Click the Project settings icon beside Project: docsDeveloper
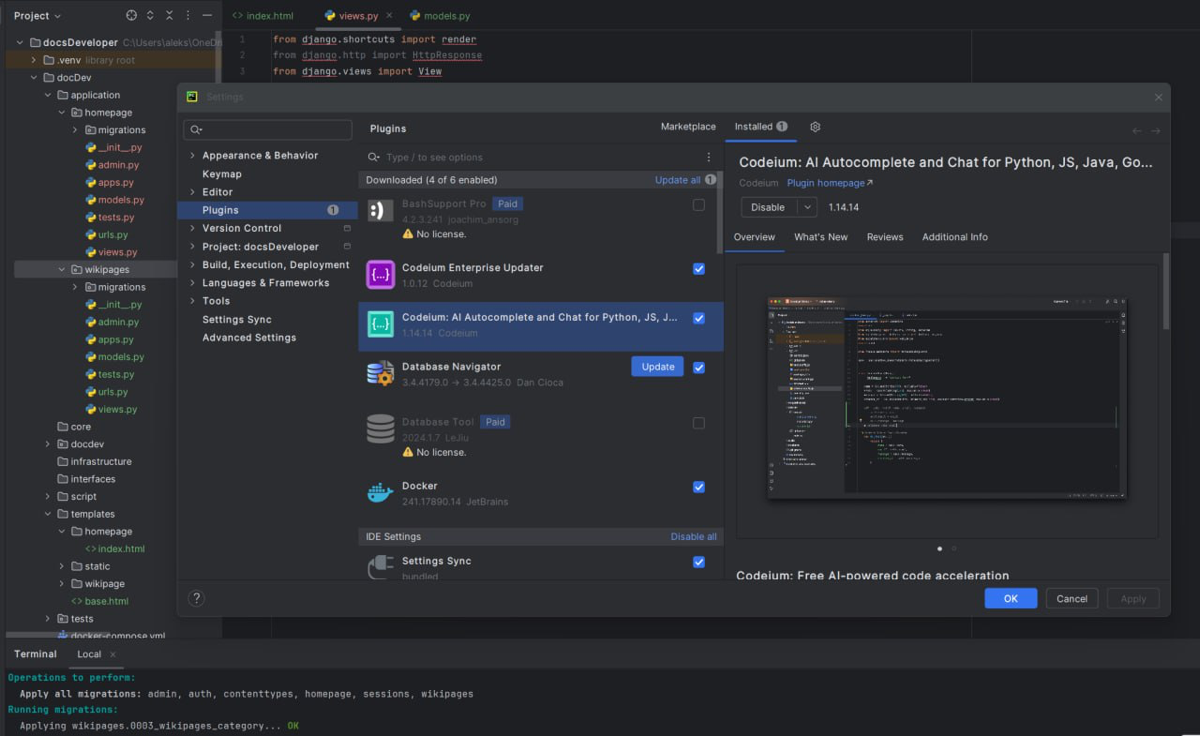Viewport: 1200px width, 736px height. click(x=347, y=246)
